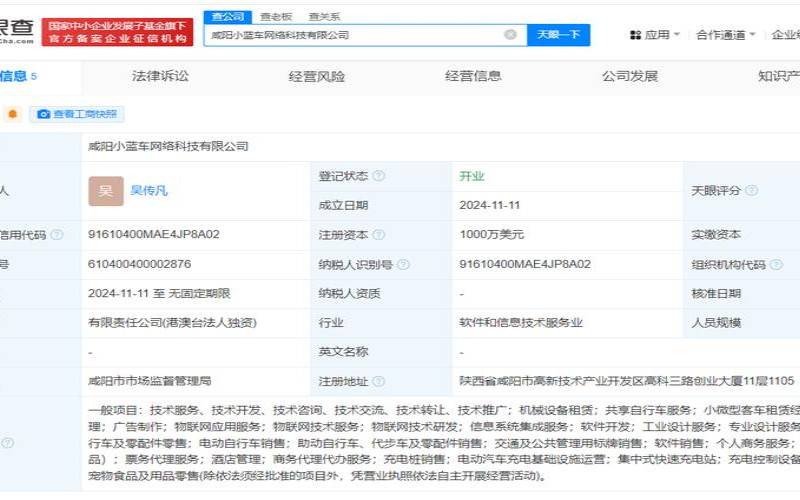Click the 软件和信息技术服务业 industry value
The image size is (800, 500).
pos(520,322)
